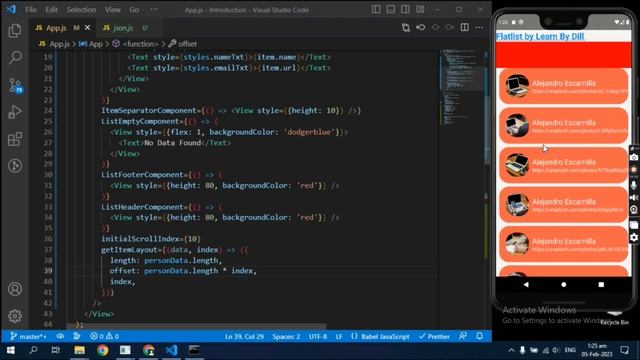Screen dimensions: 640x360
Task: Click the compare changes icon in editor toolbar
Action: (406, 27)
